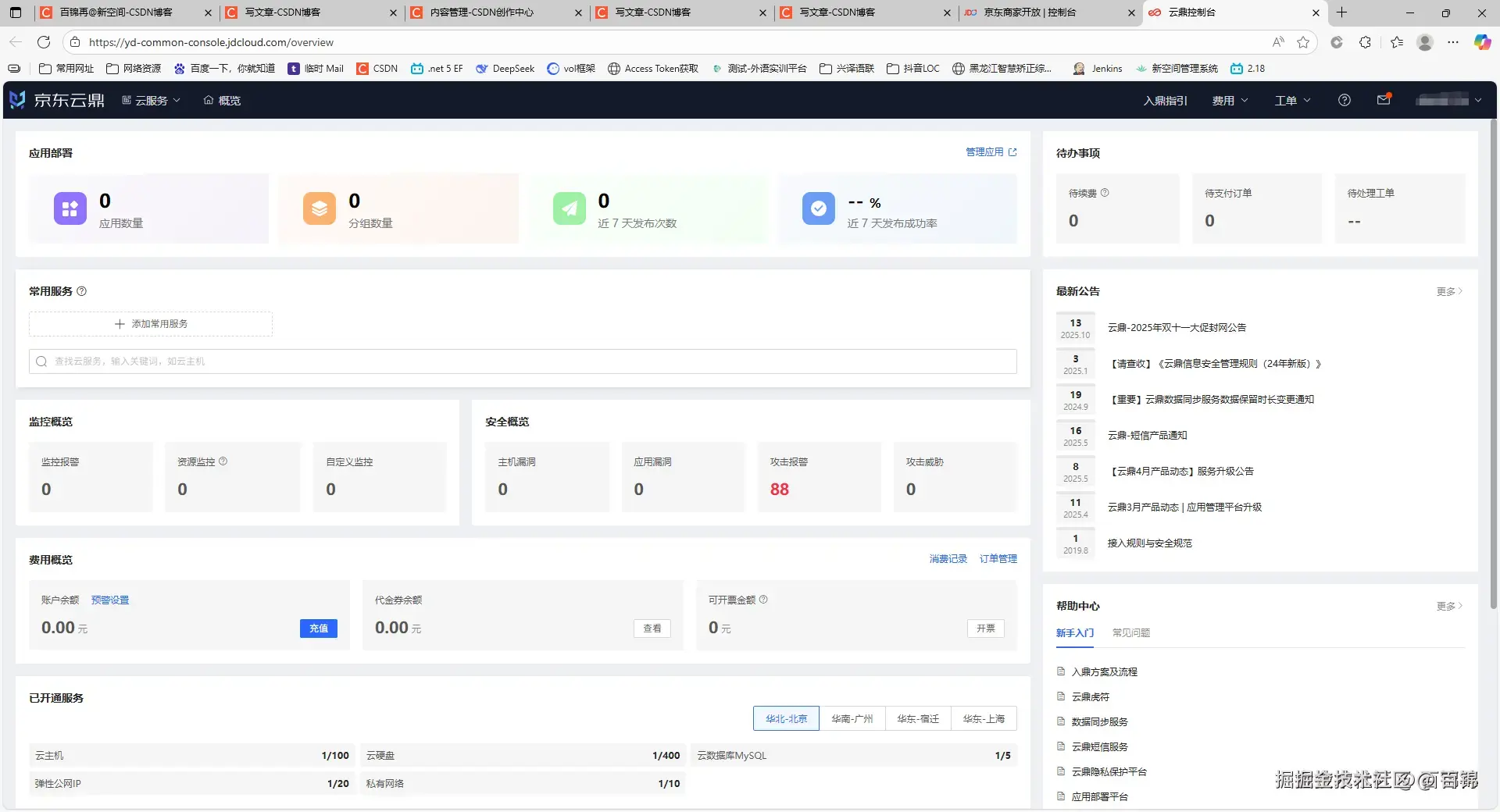Open the 管理应用 link
The height and width of the screenshot is (812, 1500).
985,152
